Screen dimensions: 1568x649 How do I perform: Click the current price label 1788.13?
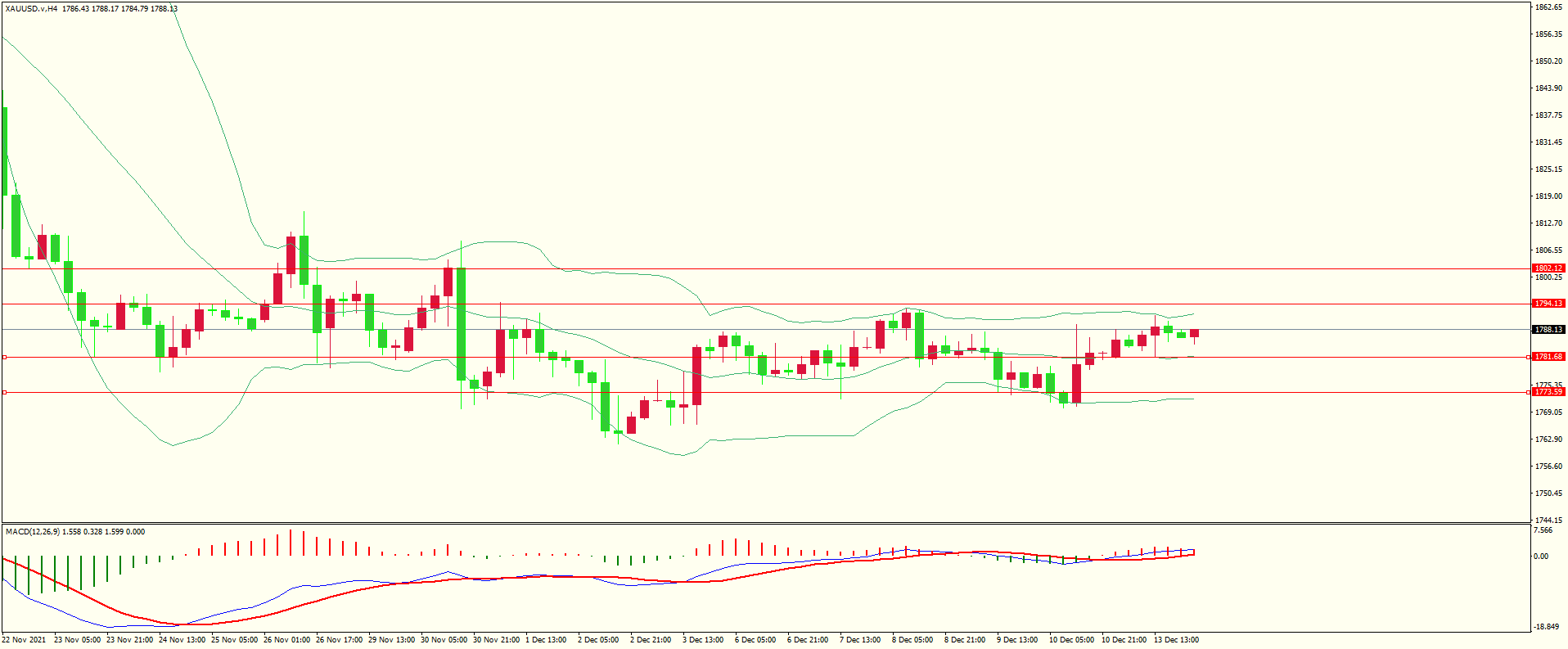(1548, 330)
